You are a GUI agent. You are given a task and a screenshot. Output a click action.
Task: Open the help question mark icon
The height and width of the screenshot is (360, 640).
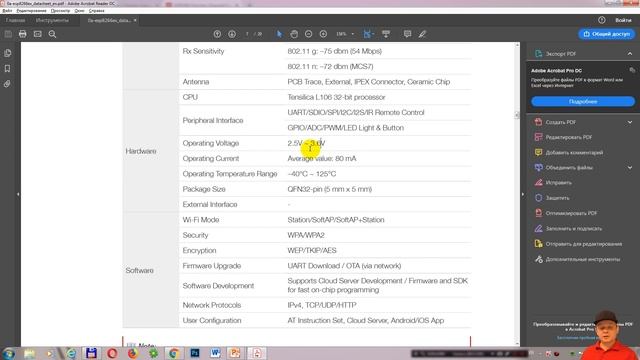point(602,20)
